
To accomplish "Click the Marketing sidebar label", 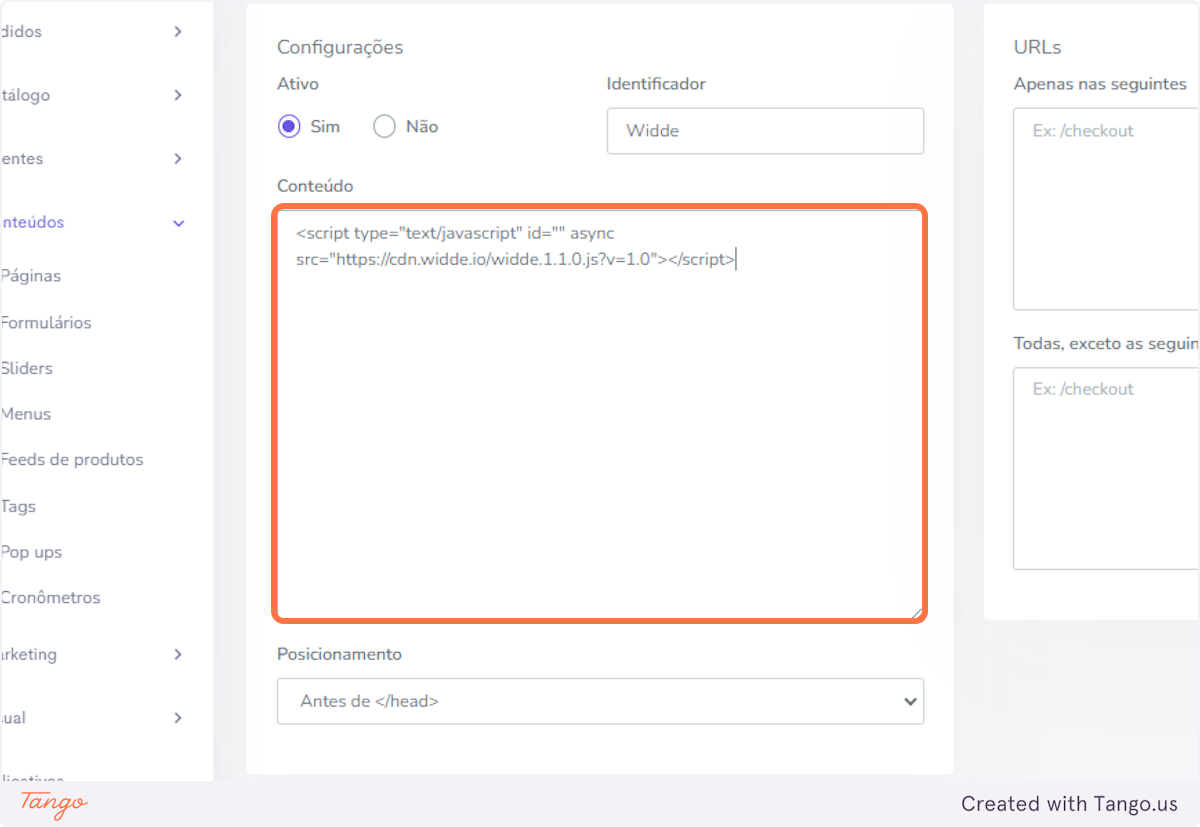I will (29, 654).
